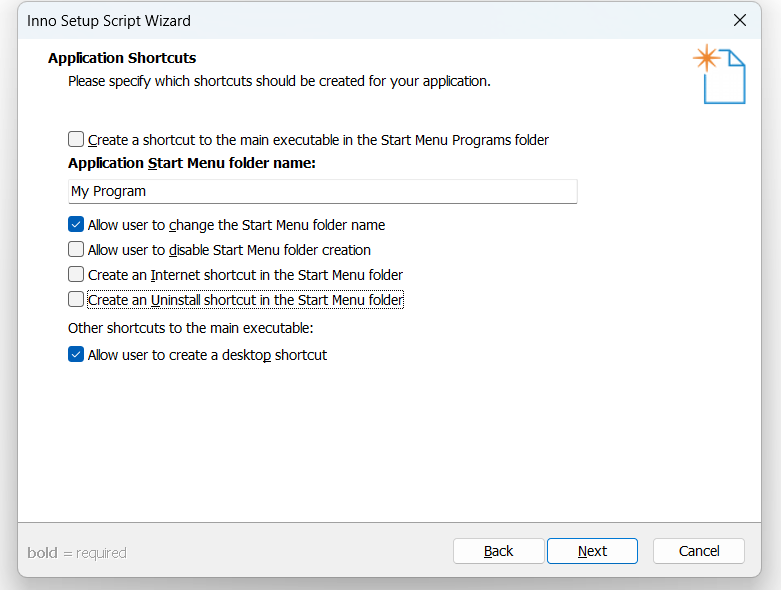Click the Application Start Menu folder name label

coord(192,163)
